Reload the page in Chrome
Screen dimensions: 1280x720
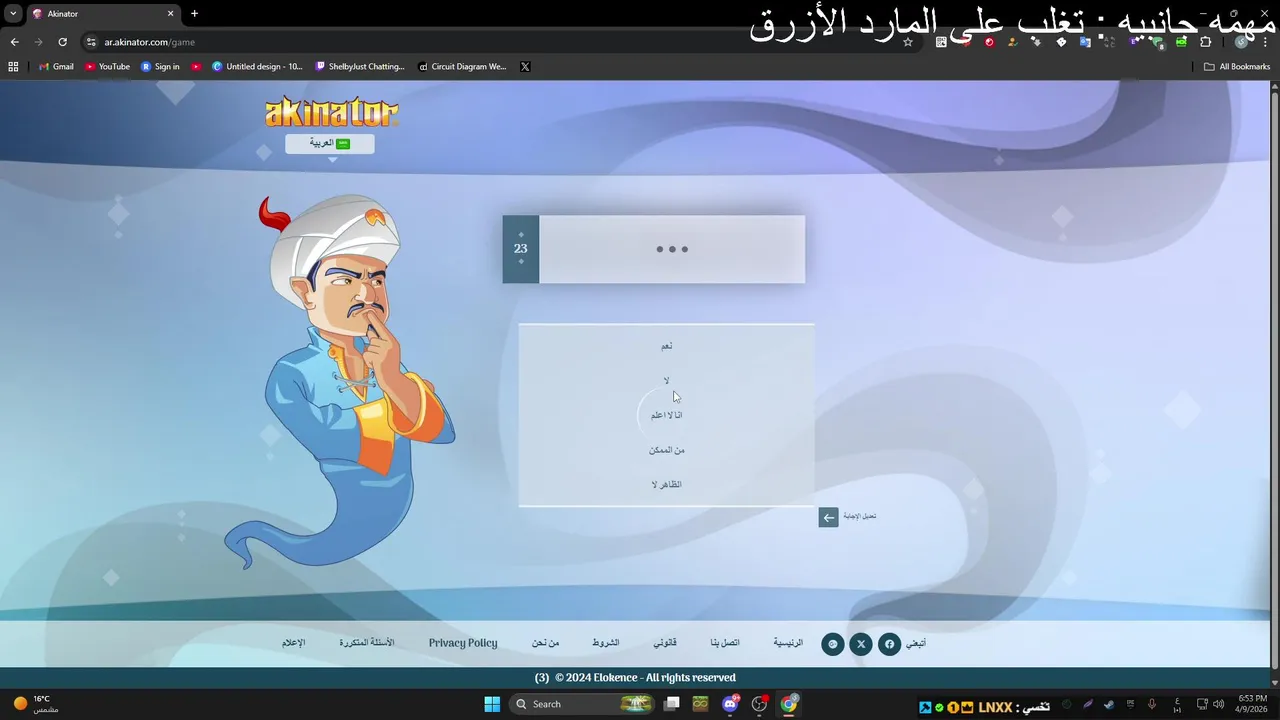[x=62, y=42]
